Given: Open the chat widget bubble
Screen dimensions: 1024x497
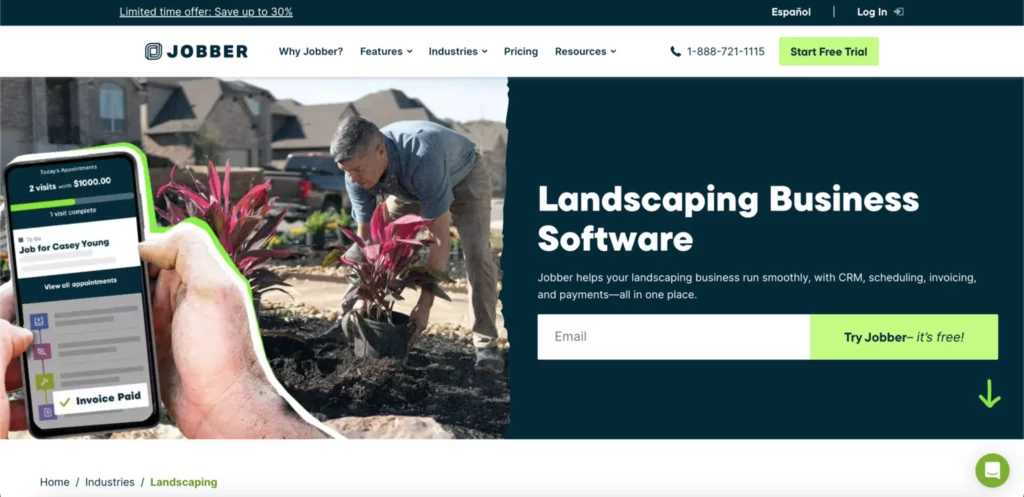Looking at the screenshot, I should coord(992,470).
